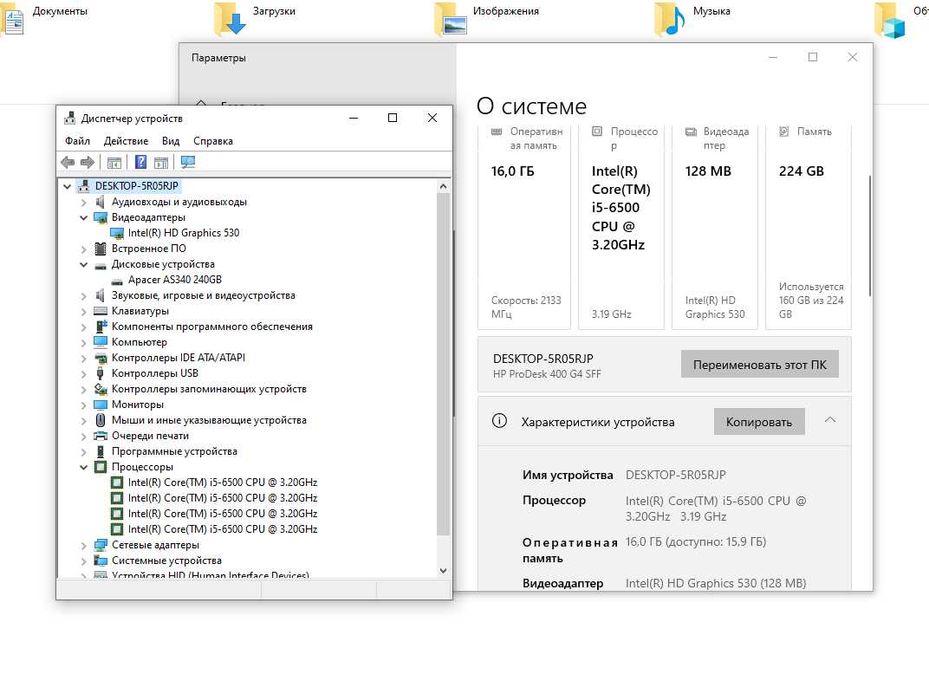The width and height of the screenshot is (929, 699).
Task: Click Device Manager scrollbar up arrow
Action: tap(443, 186)
